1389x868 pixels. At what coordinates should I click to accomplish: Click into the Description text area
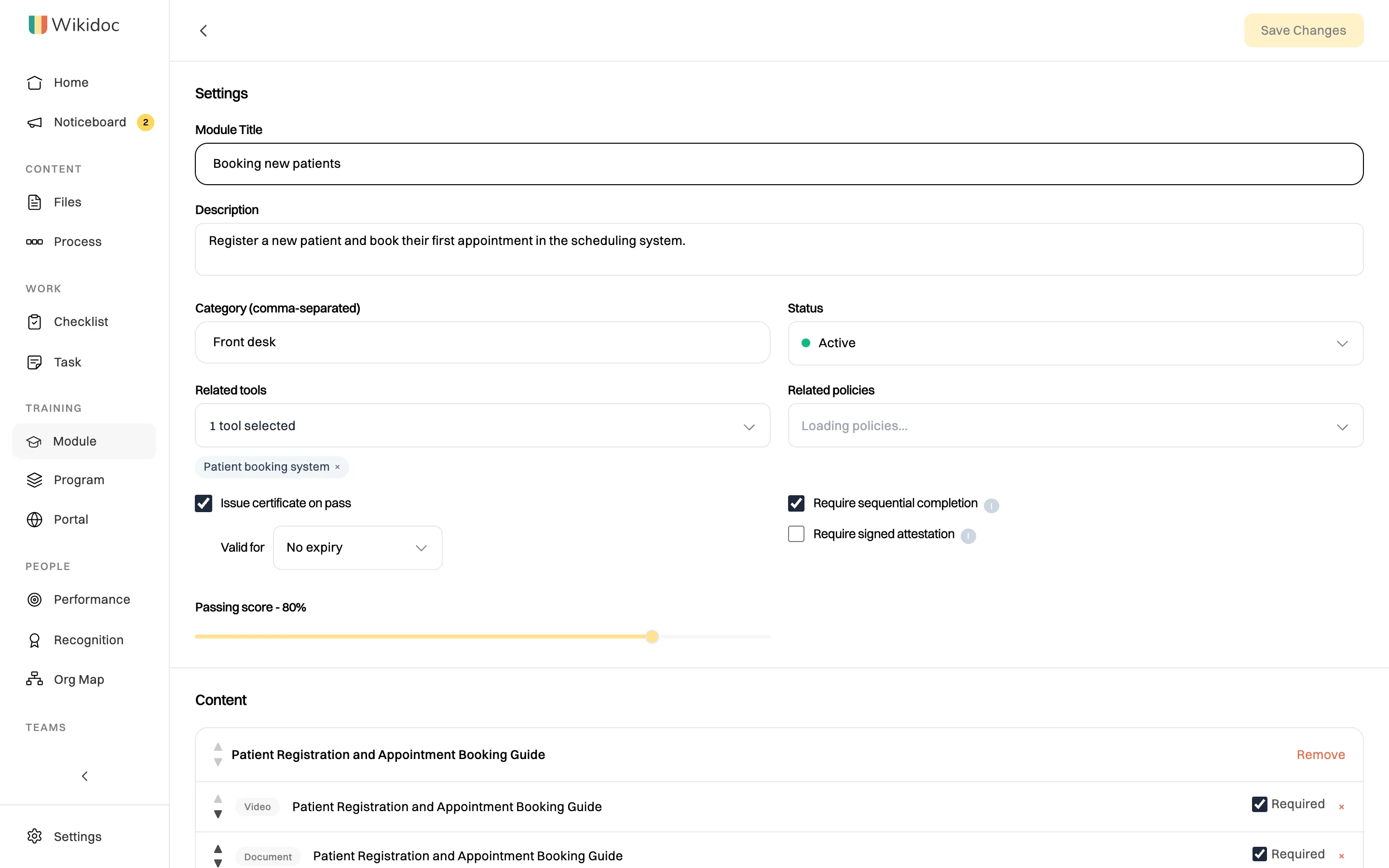(x=779, y=249)
